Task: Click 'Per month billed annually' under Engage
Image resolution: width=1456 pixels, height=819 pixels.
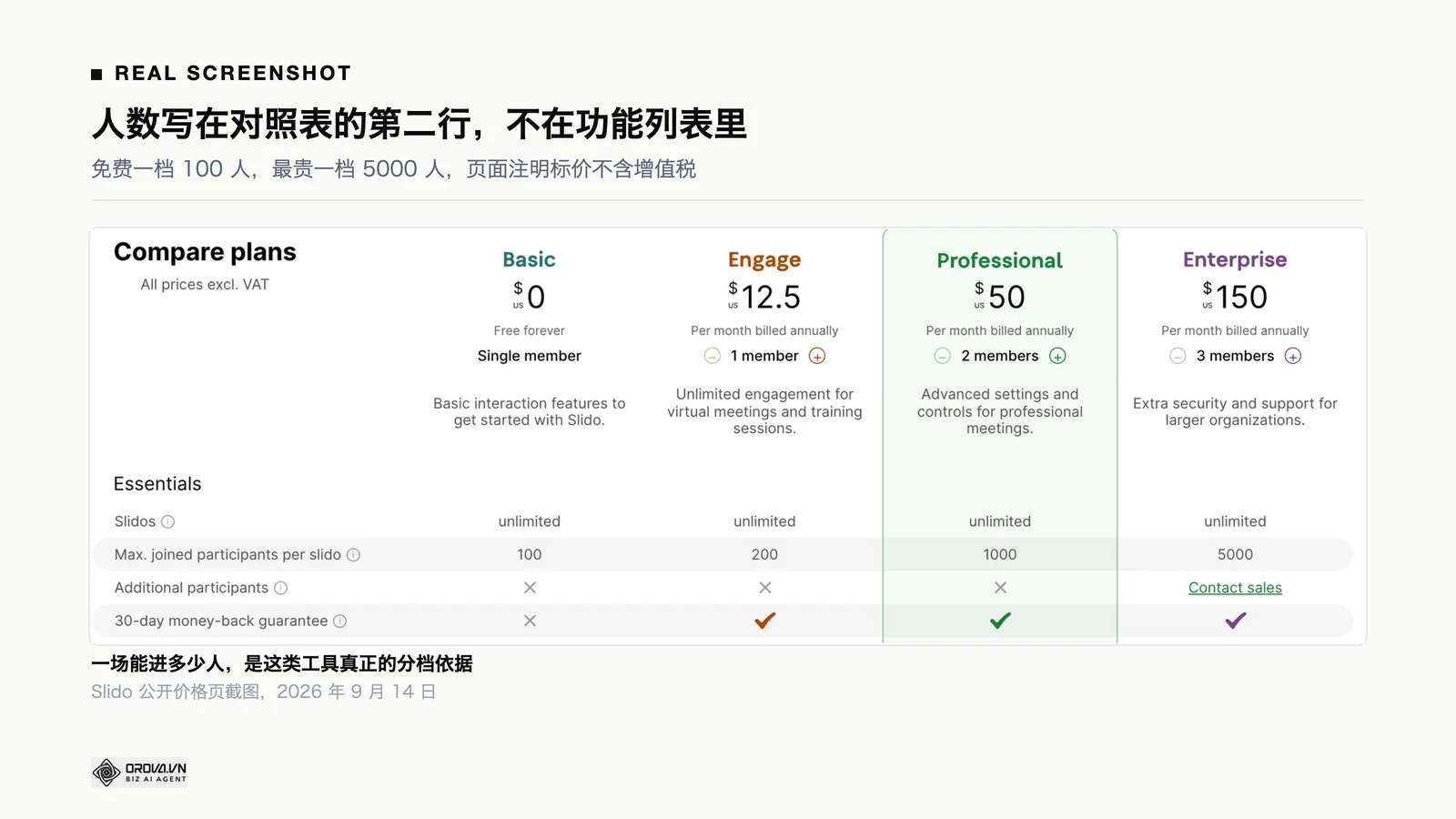Action: pyautogui.click(x=764, y=330)
